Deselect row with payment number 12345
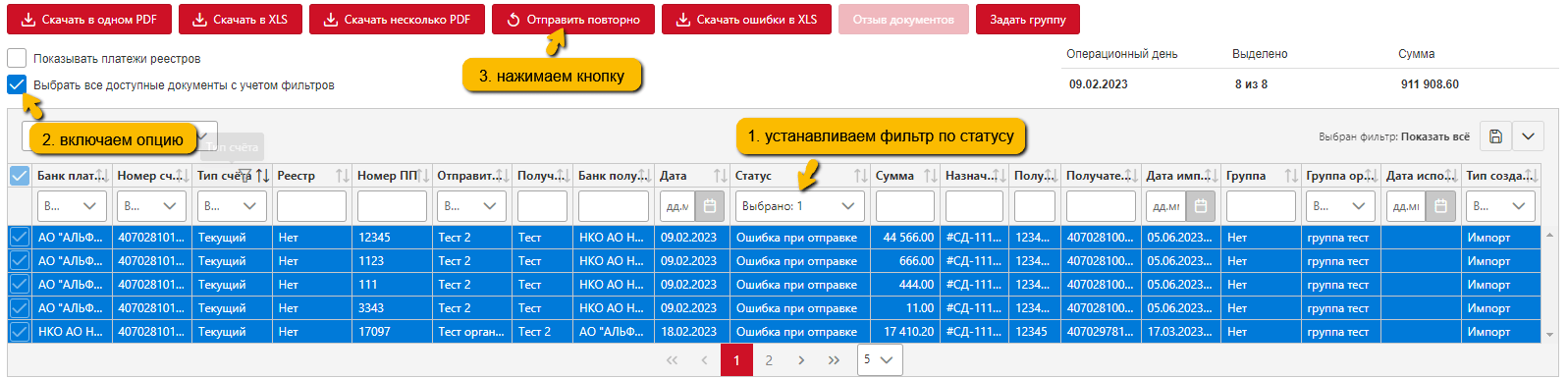1568x379 pixels. pyautogui.click(x=20, y=237)
